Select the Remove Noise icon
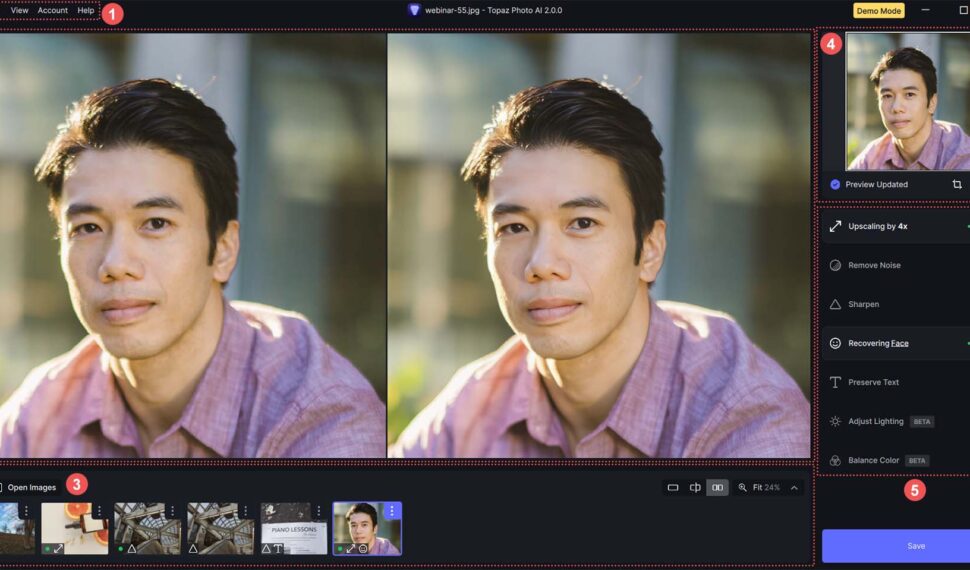 (835, 266)
